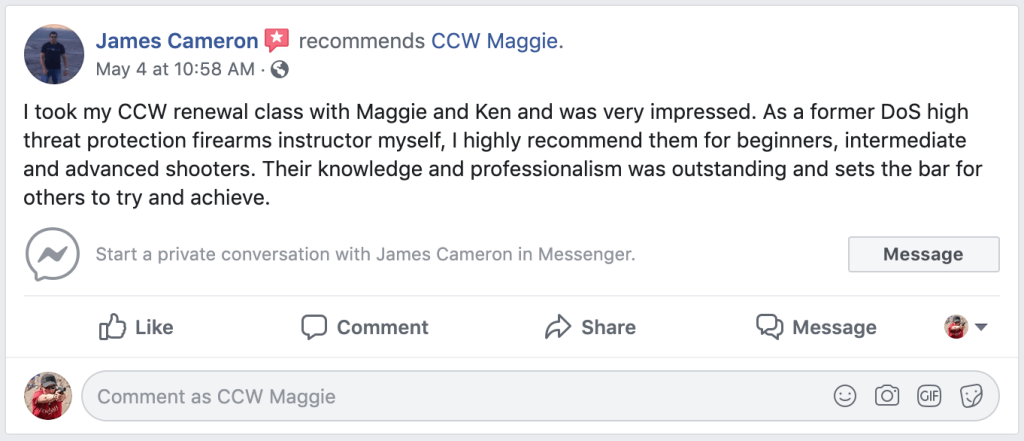1024x441 pixels.
Task: Open the sticker picker
Action: [970, 396]
